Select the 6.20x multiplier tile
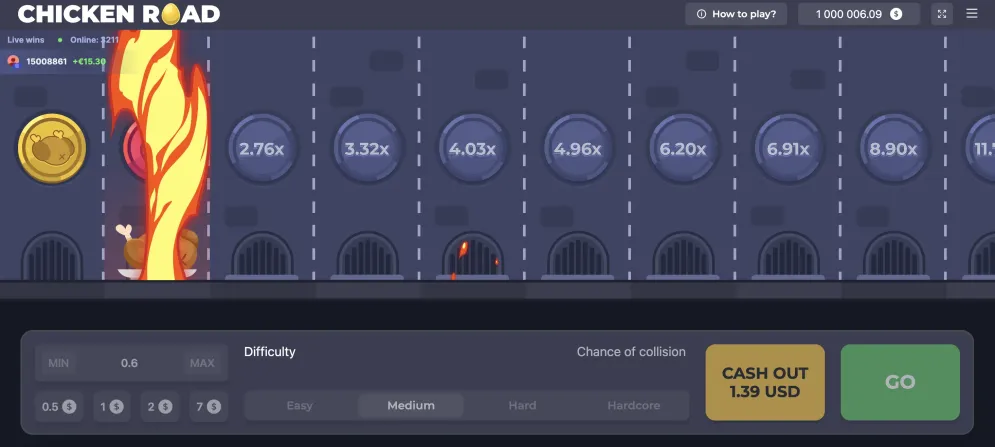Screen dimensions: 995x447 point(683,149)
